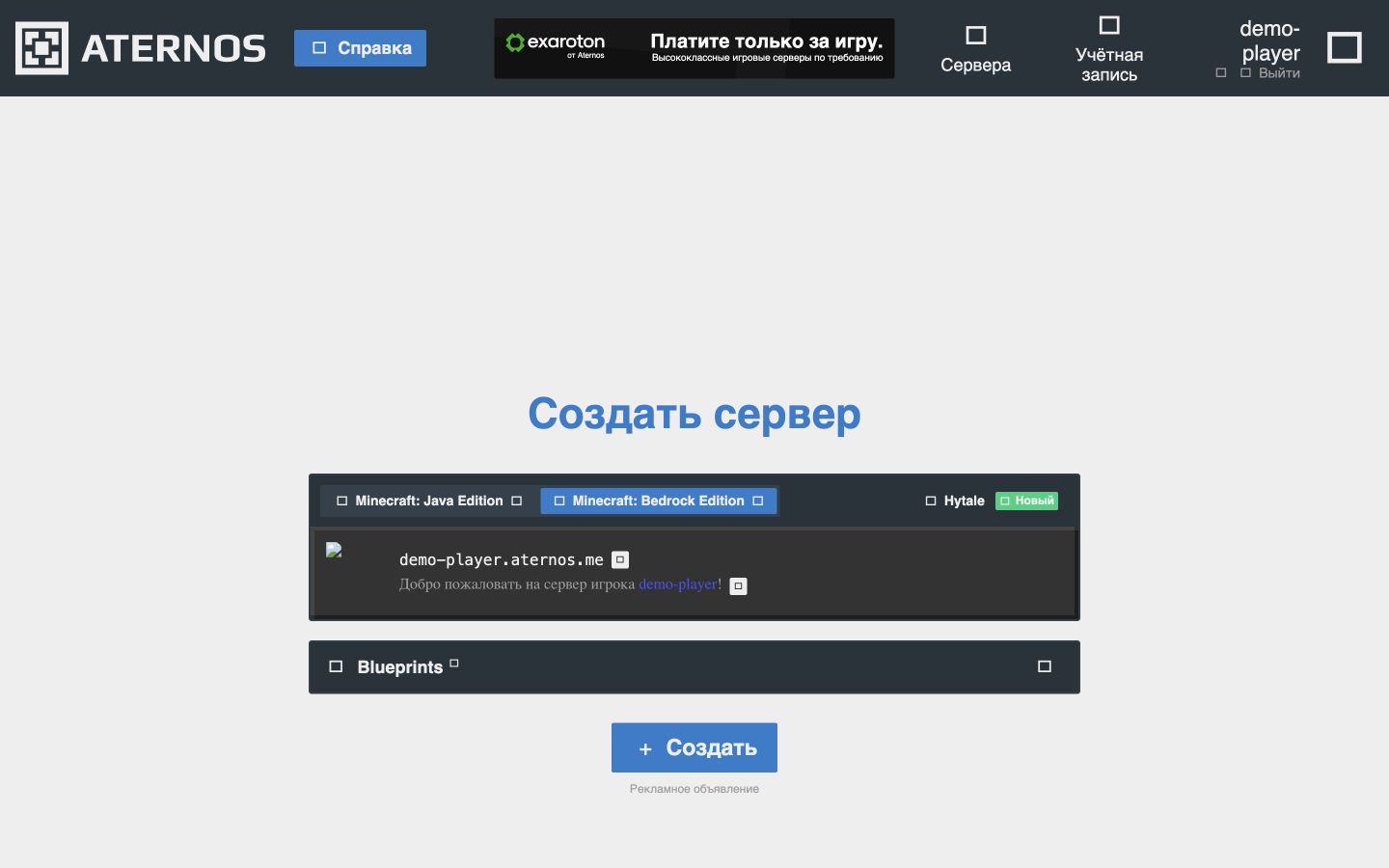
Task: Click the edit icon after the welcome message
Action: pos(738,585)
